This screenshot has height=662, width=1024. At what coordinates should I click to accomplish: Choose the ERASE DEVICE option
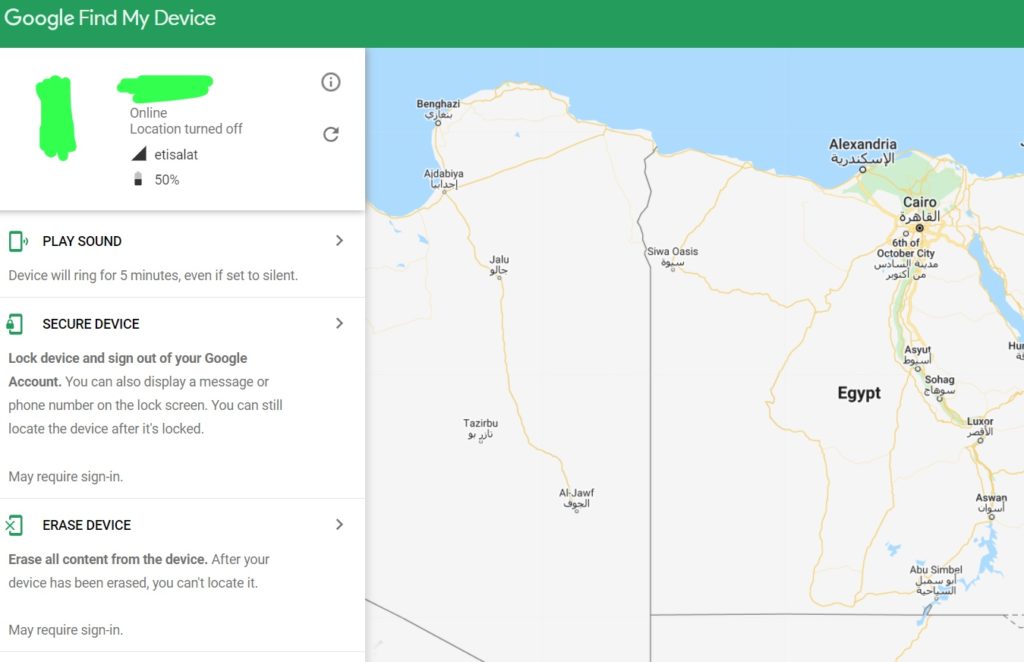(87, 525)
